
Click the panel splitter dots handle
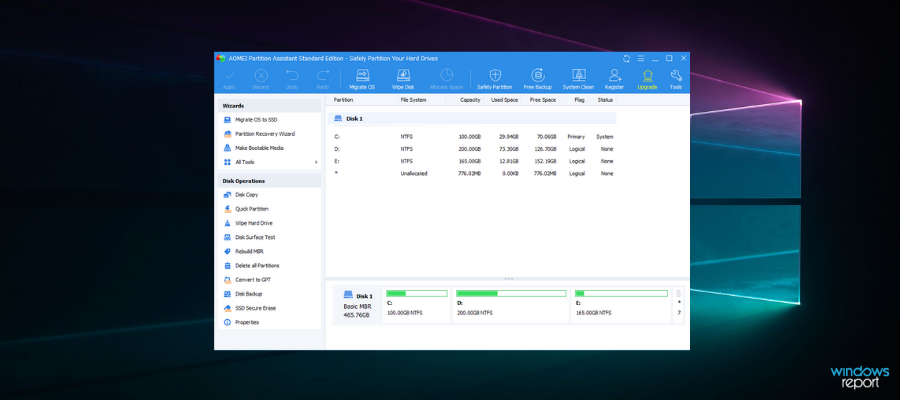click(x=508, y=278)
